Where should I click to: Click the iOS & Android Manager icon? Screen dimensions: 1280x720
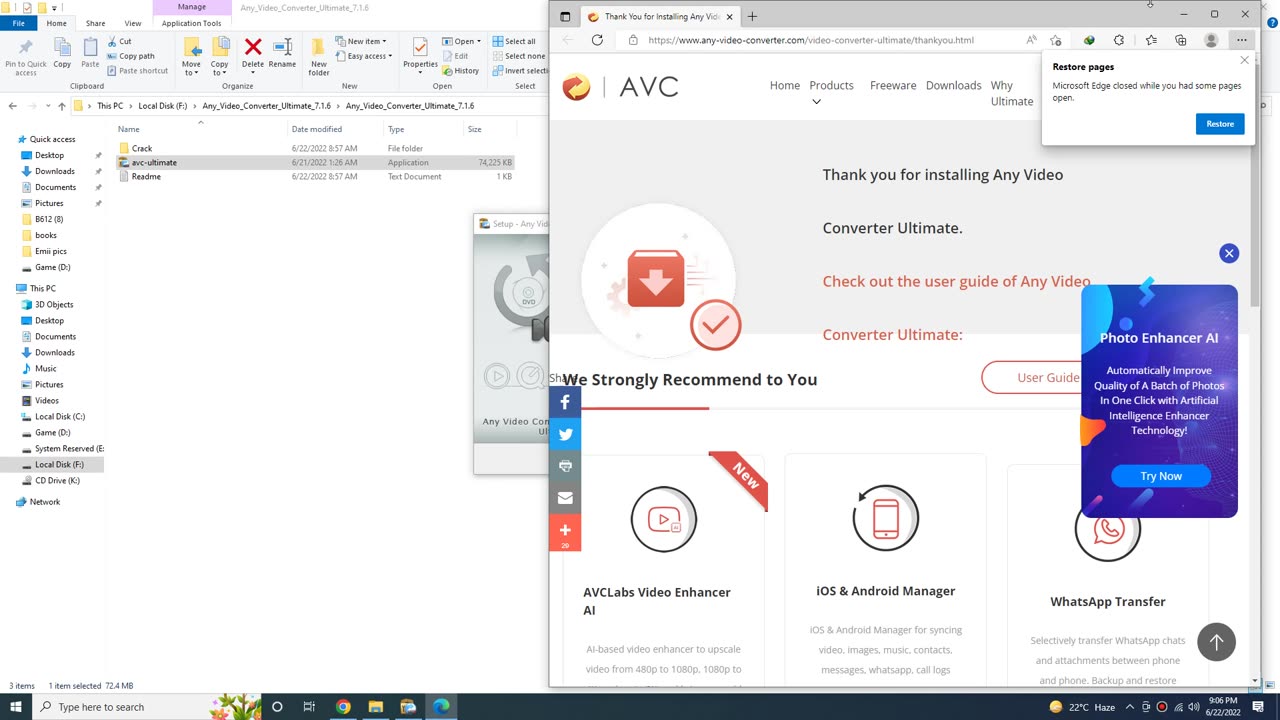[885, 518]
